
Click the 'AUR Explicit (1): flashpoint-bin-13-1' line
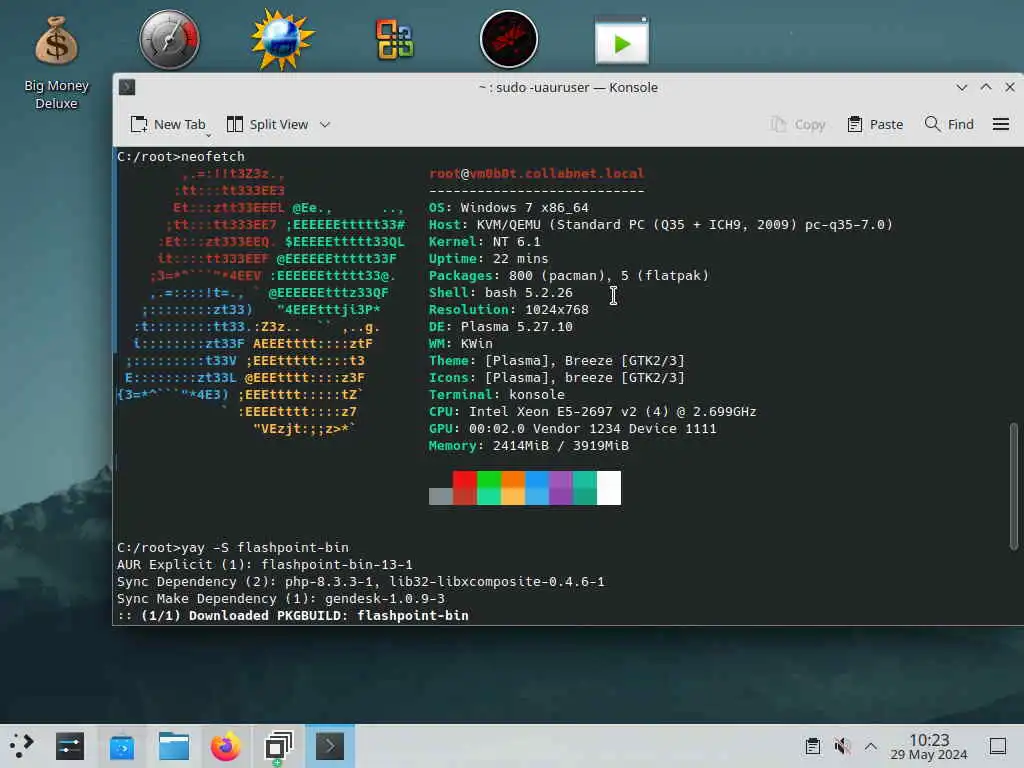pyautogui.click(x=265, y=564)
